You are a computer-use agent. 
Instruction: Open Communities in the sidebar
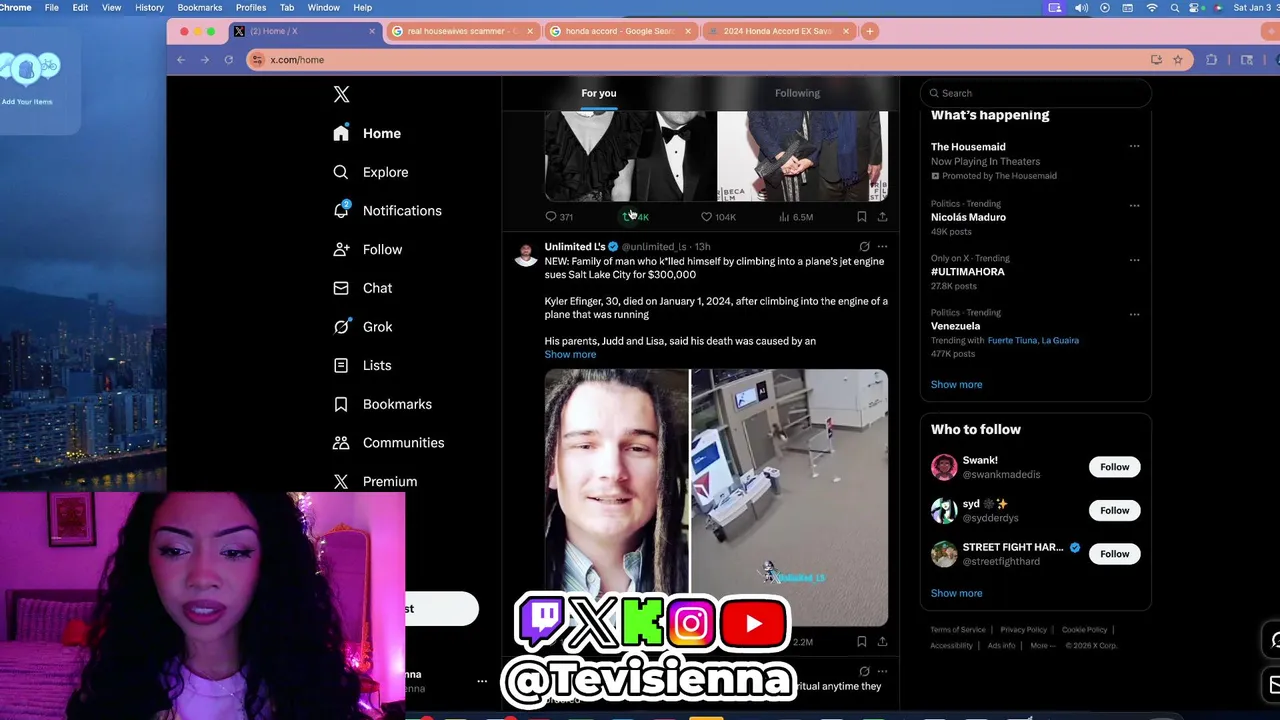point(388,443)
